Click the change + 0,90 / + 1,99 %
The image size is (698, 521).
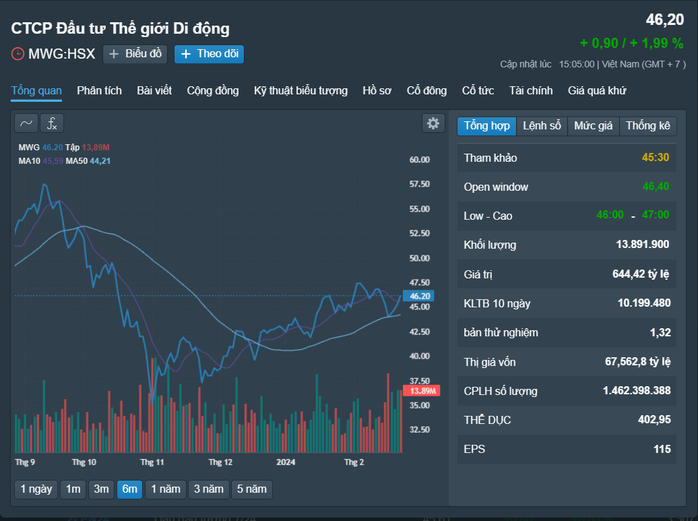point(632,43)
